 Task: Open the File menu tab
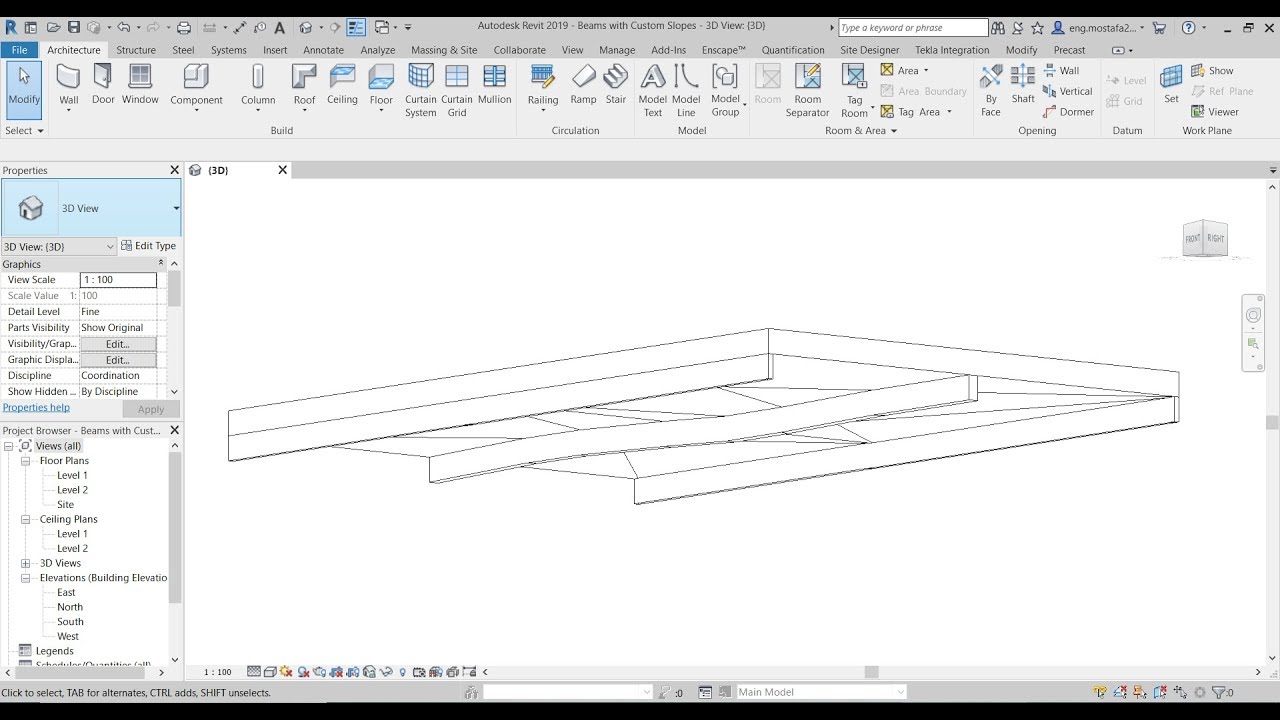[x=19, y=50]
